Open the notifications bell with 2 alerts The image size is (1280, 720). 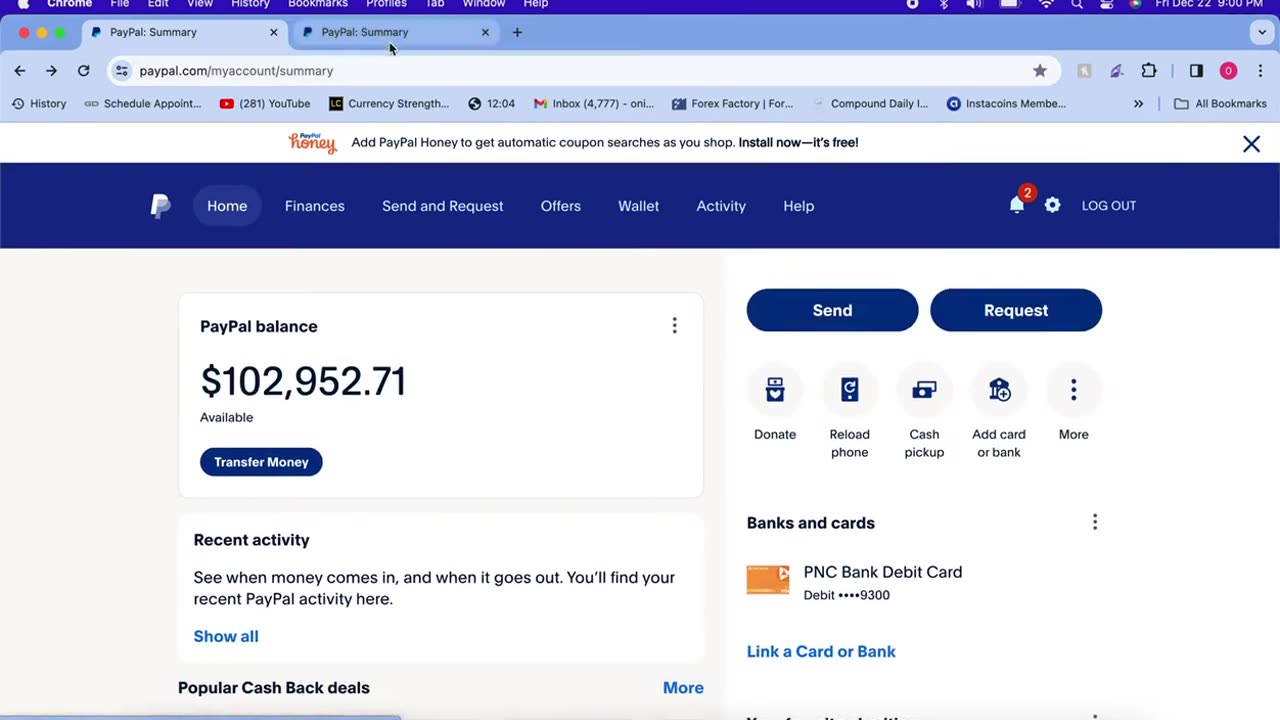[1017, 205]
